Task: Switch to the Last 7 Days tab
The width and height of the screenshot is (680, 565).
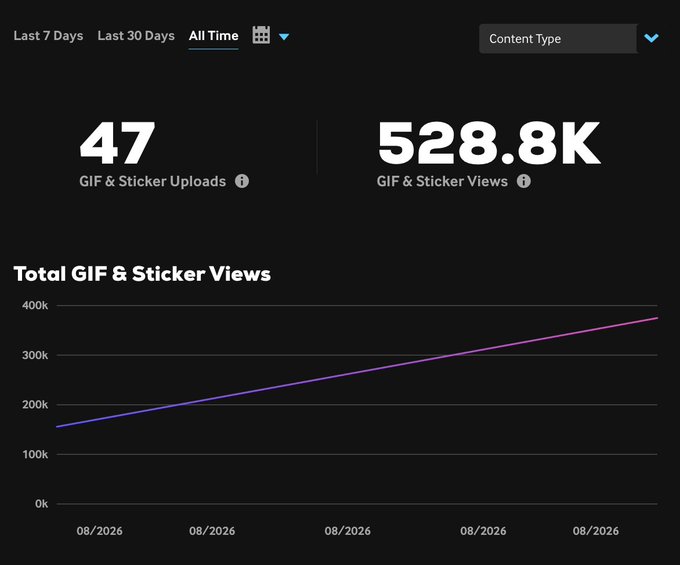Action: (48, 36)
